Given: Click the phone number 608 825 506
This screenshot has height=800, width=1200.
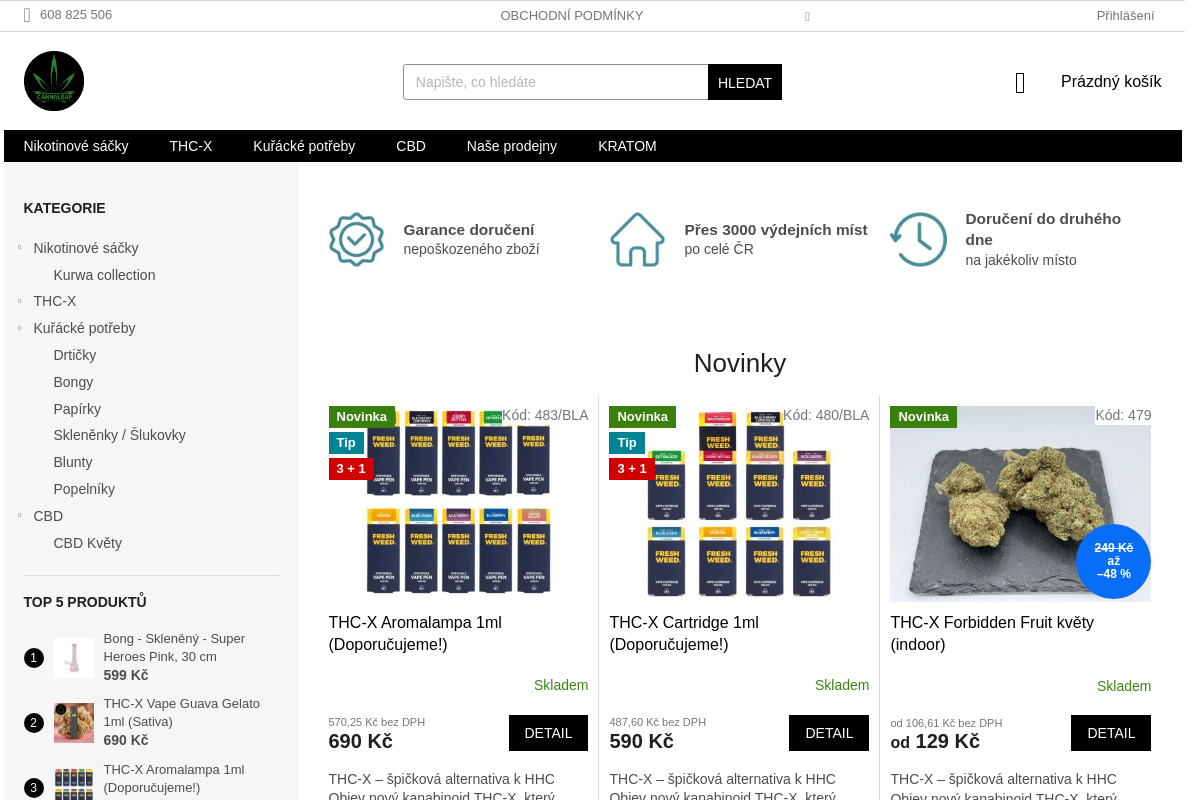Looking at the screenshot, I should (x=76, y=15).
